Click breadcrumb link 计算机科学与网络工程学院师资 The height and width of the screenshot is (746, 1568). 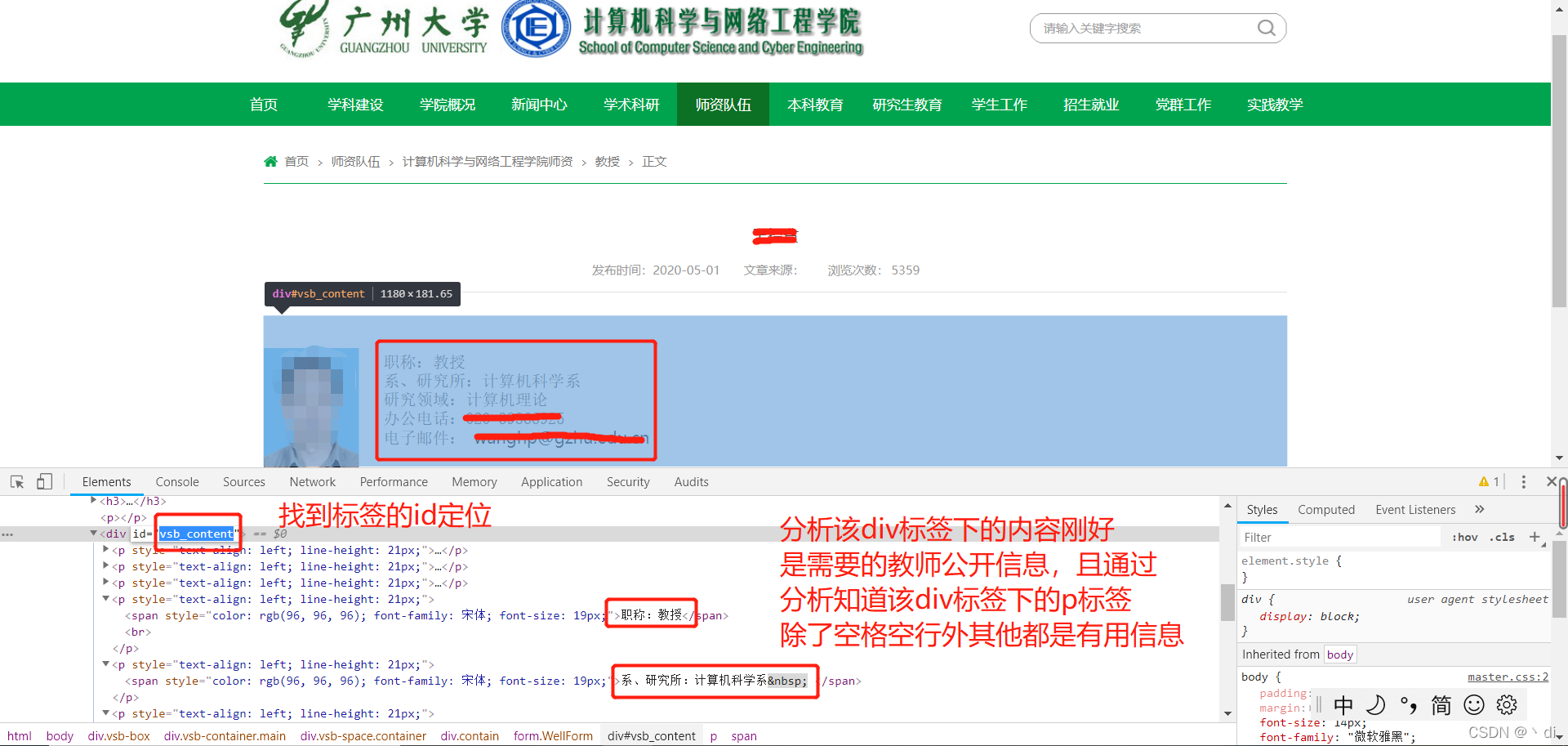[x=488, y=162]
